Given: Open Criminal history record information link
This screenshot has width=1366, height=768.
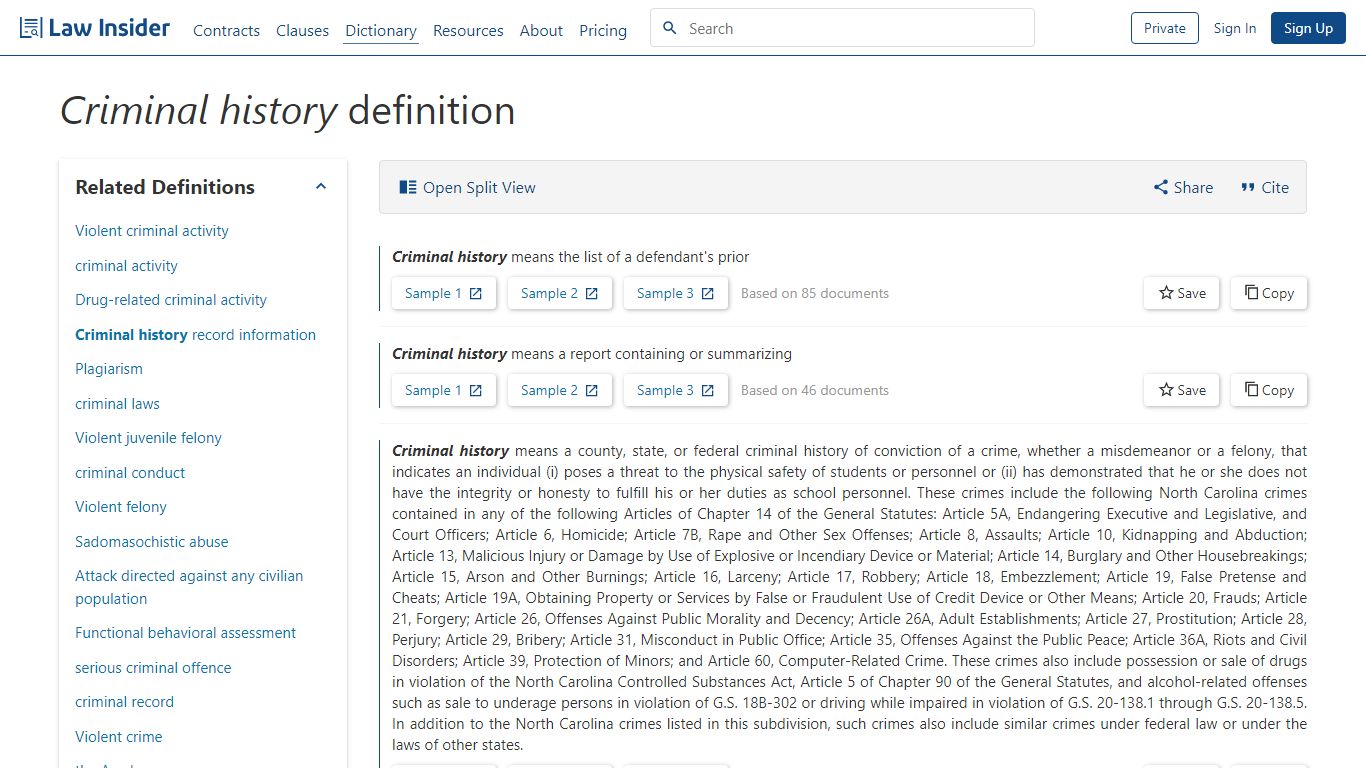Looking at the screenshot, I should [195, 335].
